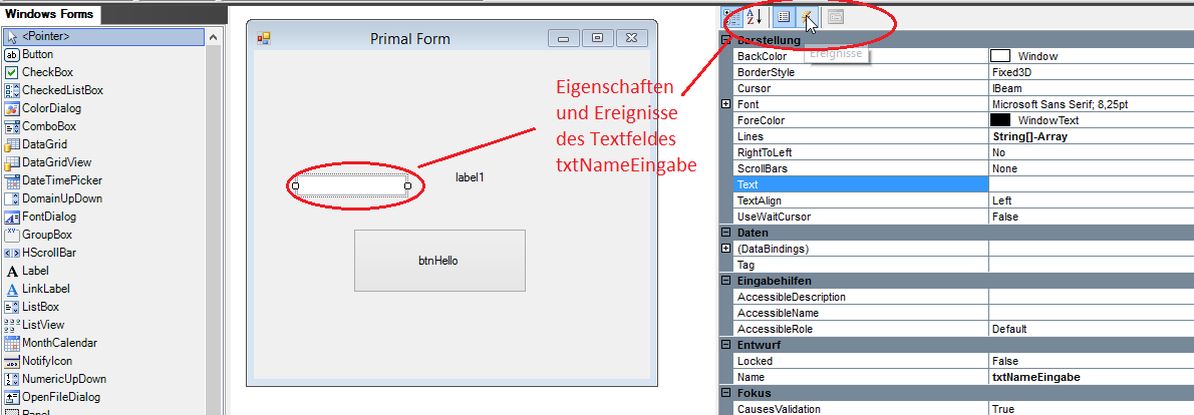Select the ScrollBars property row
The image size is (1194, 415).
(963, 168)
